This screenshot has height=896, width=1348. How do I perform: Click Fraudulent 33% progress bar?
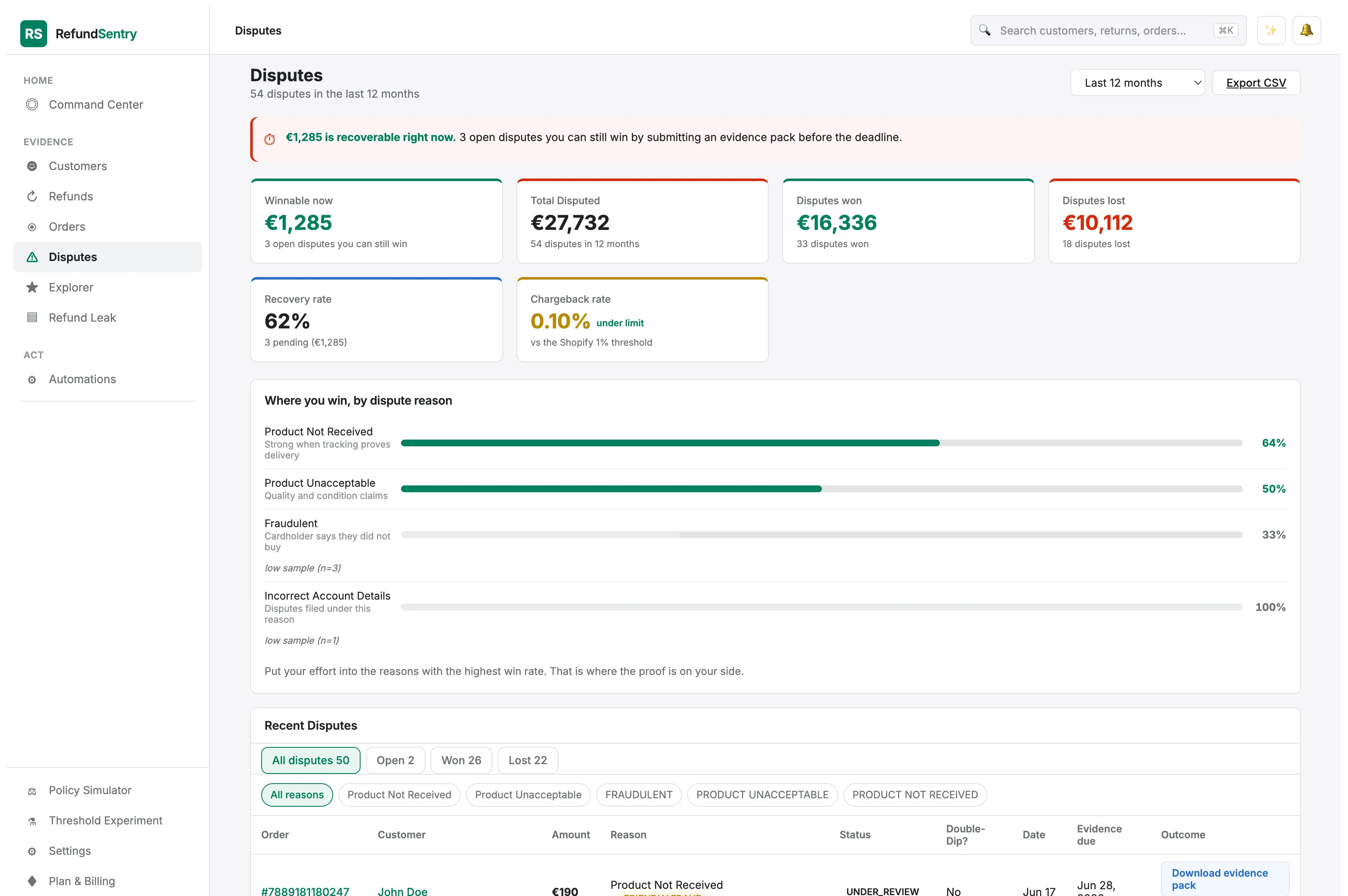click(x=821, y=535)
